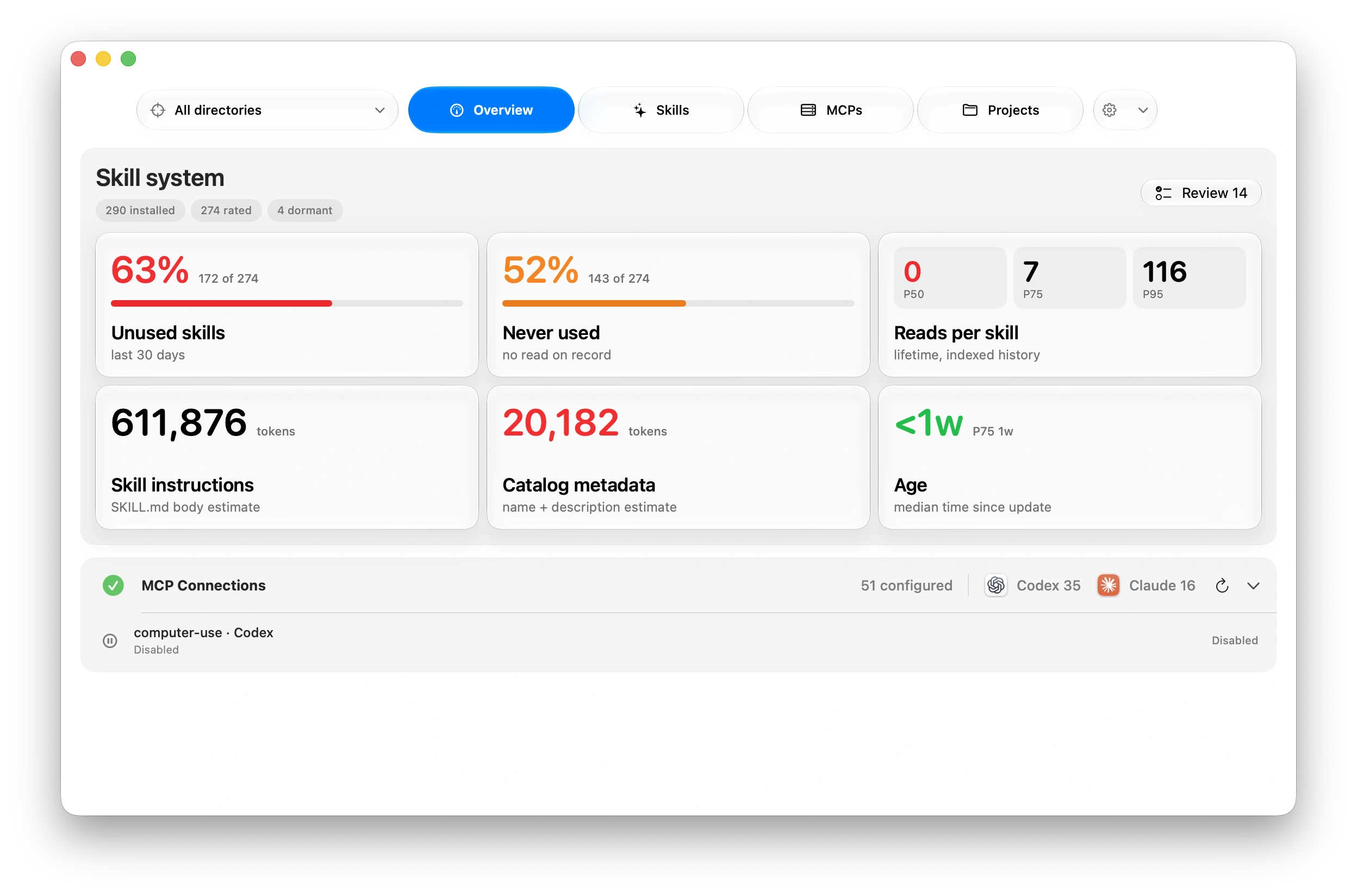Viewport: 1357px width, 896px height.
Task: Click the Skill system heading
Action: coord(160,178)
